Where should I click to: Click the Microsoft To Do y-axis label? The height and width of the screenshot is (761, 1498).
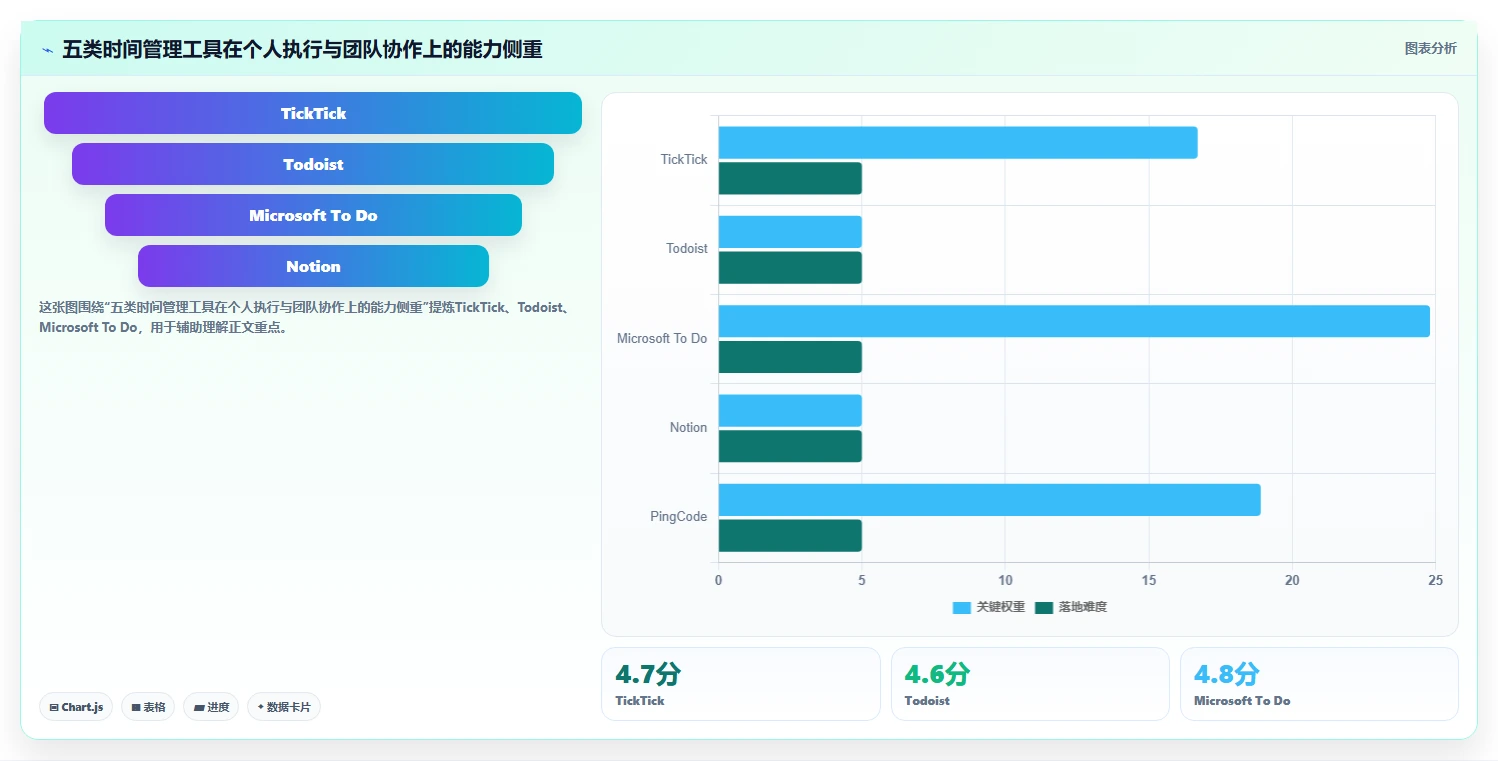pyautogui.click(x=662, y=339)
